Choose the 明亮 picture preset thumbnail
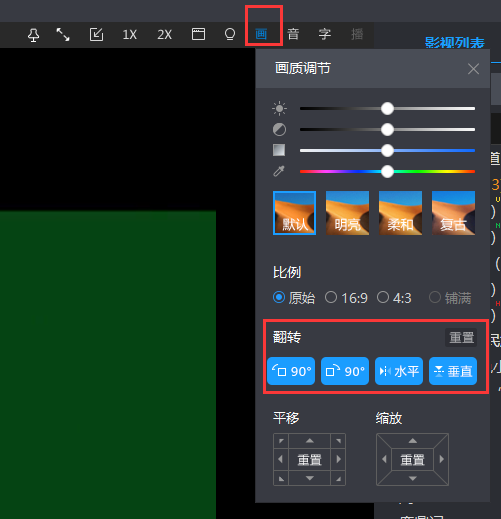Image resolution: width=501 pixels, height=519 pixels. pos(347,213)
